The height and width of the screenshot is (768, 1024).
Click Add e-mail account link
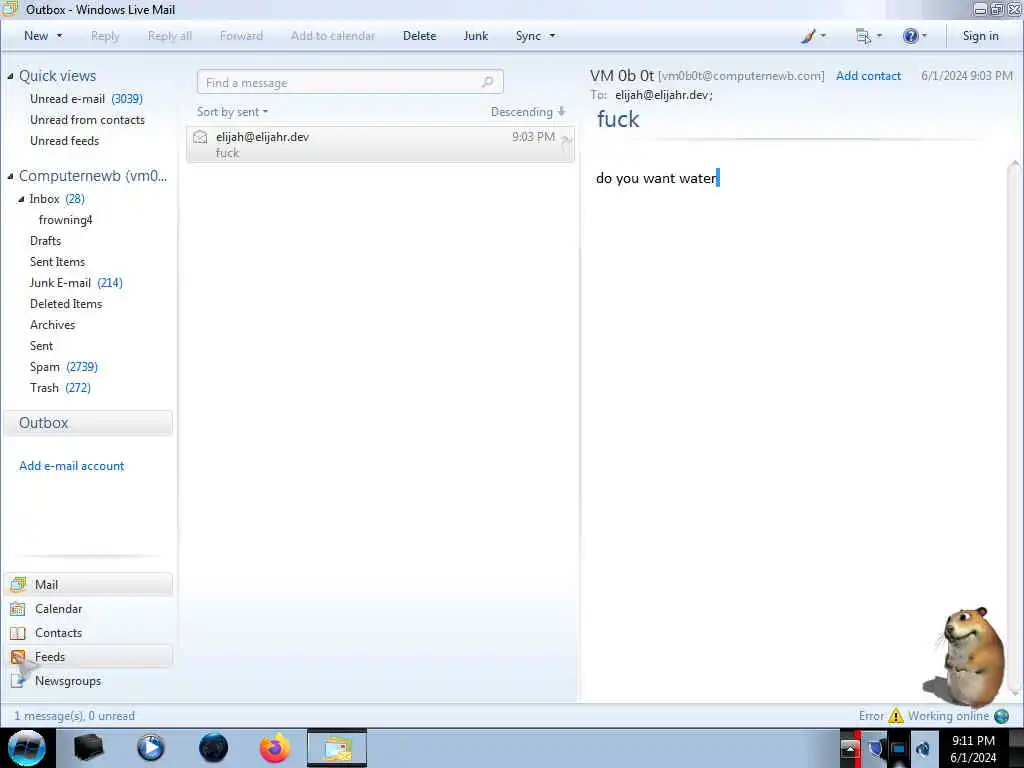(x=71, y=466)
